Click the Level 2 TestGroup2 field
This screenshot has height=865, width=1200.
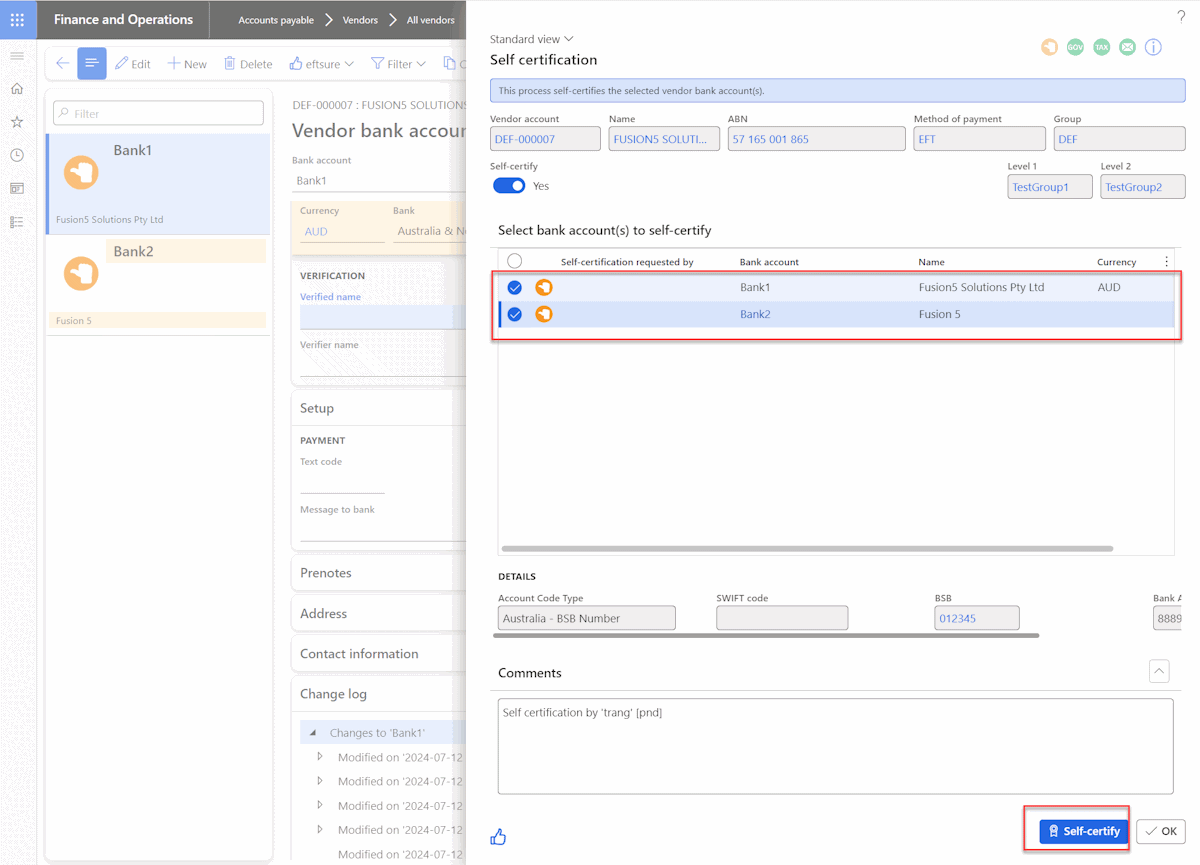click(1143, 187)
